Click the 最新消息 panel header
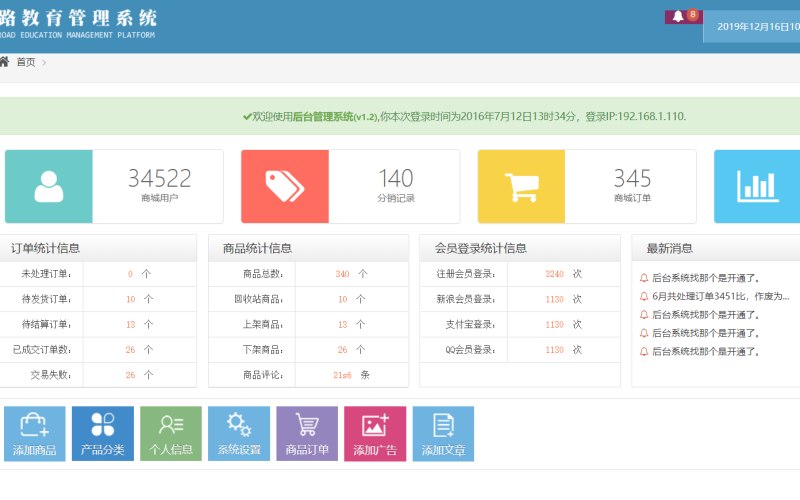Screen dimensions: 800x500 coord(716,248)
